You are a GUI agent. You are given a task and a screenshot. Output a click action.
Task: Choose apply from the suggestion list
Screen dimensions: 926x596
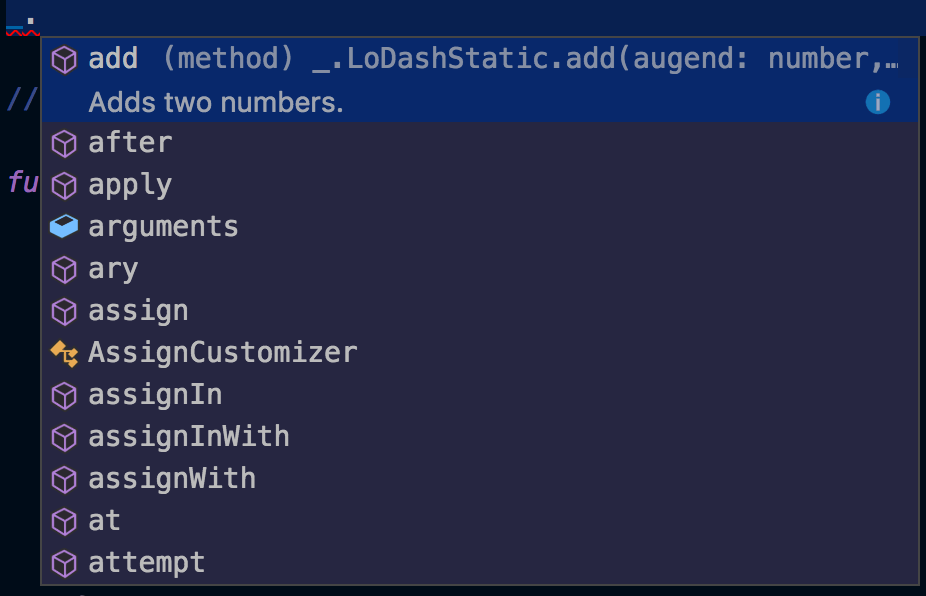[x=130, y=186]
